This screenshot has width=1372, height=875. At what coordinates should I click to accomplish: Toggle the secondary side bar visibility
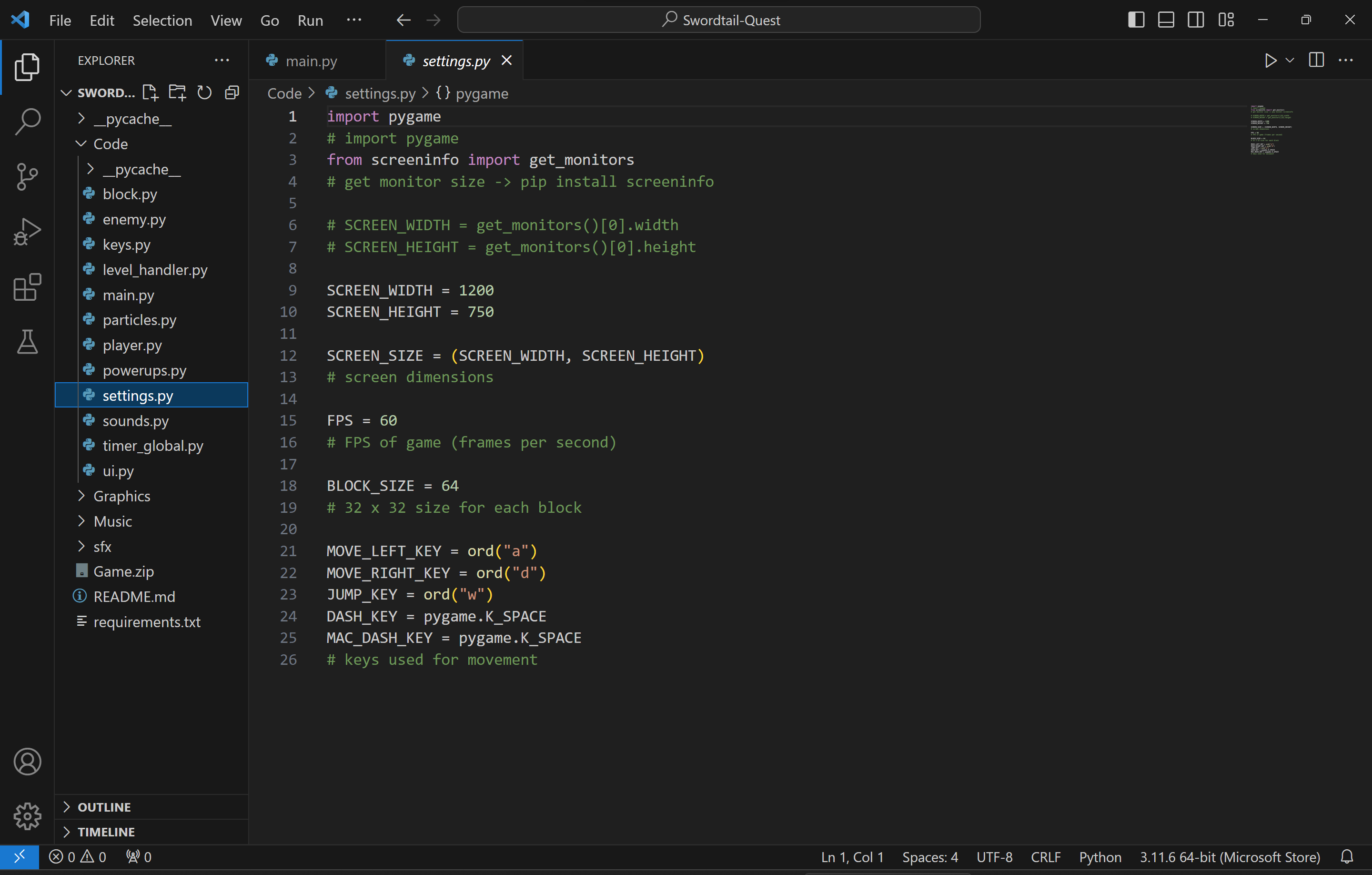point(1195,20)
